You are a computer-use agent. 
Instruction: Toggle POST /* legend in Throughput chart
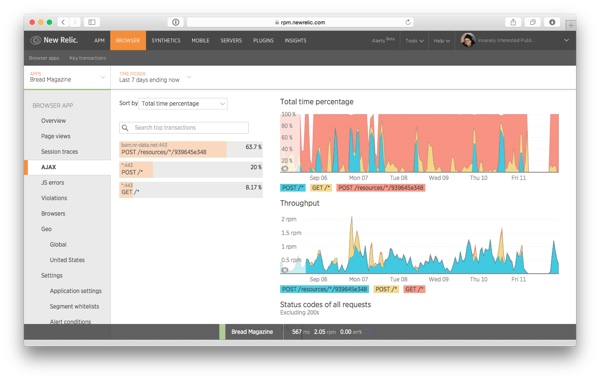pyautogui.click(x=386, y=289)
